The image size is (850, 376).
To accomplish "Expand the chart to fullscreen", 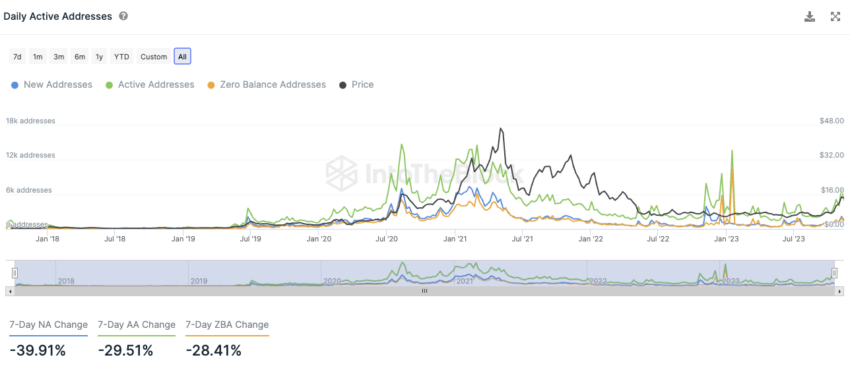I will pyautogui.click(x=835, y=16).
